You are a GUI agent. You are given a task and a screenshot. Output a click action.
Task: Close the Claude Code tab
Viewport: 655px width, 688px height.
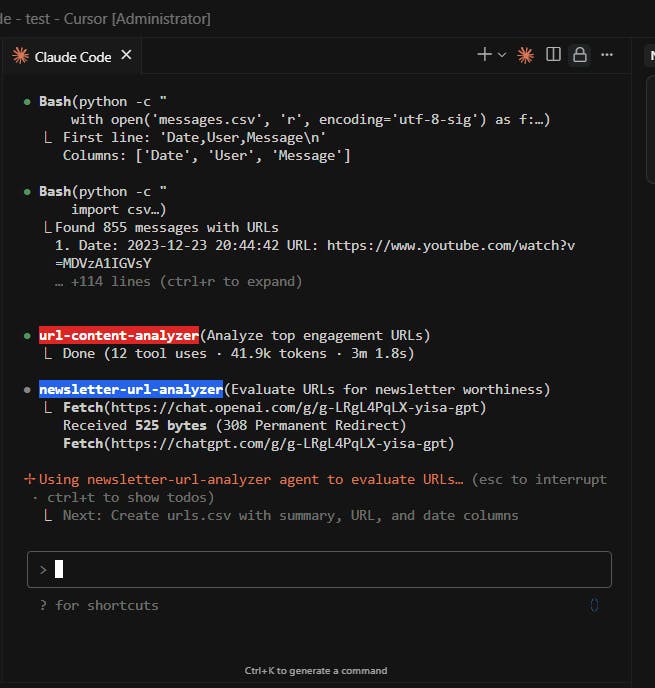click(126, 55)
